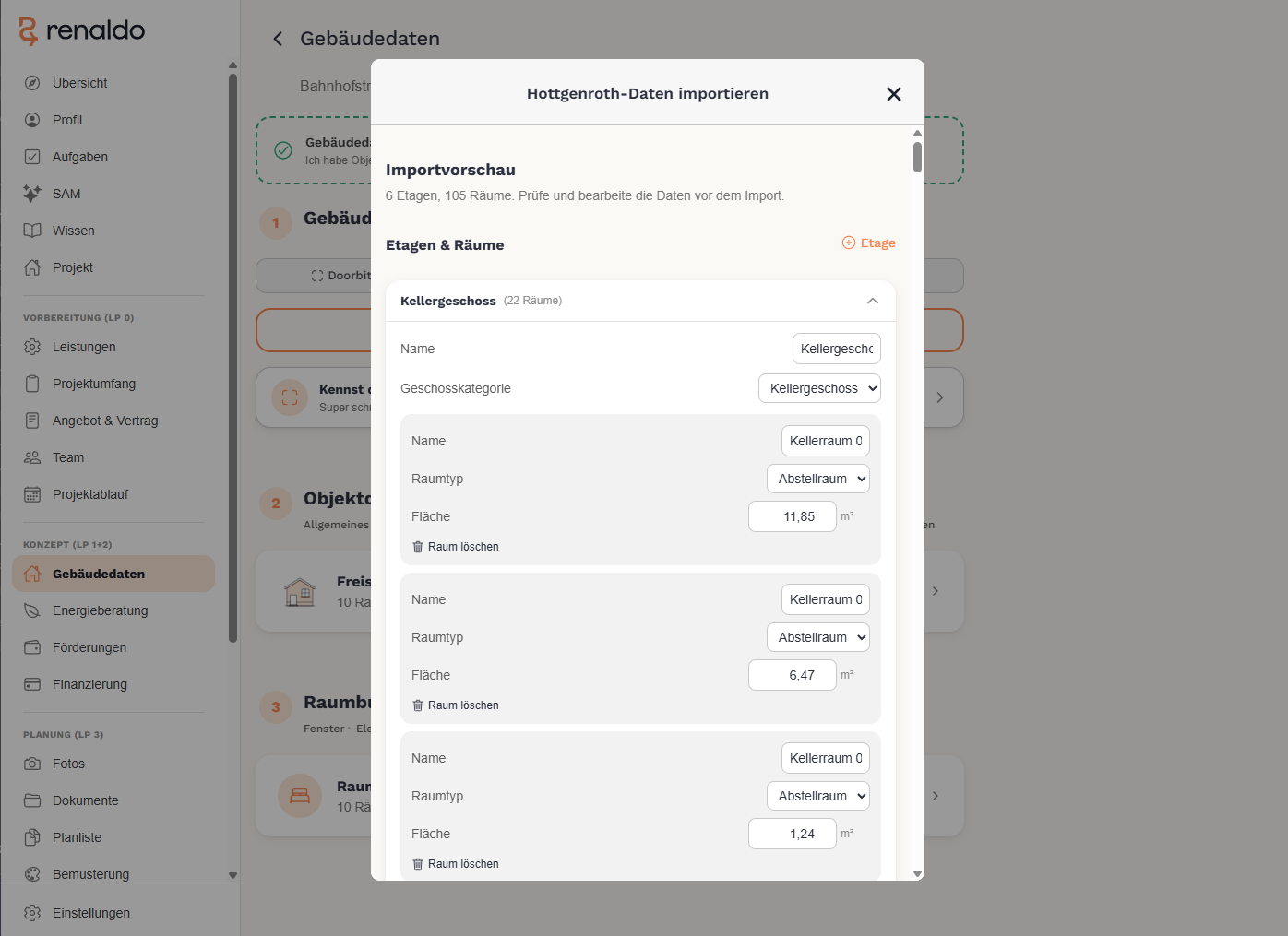Click the Fotos camera icon

(x=32, y=764)
